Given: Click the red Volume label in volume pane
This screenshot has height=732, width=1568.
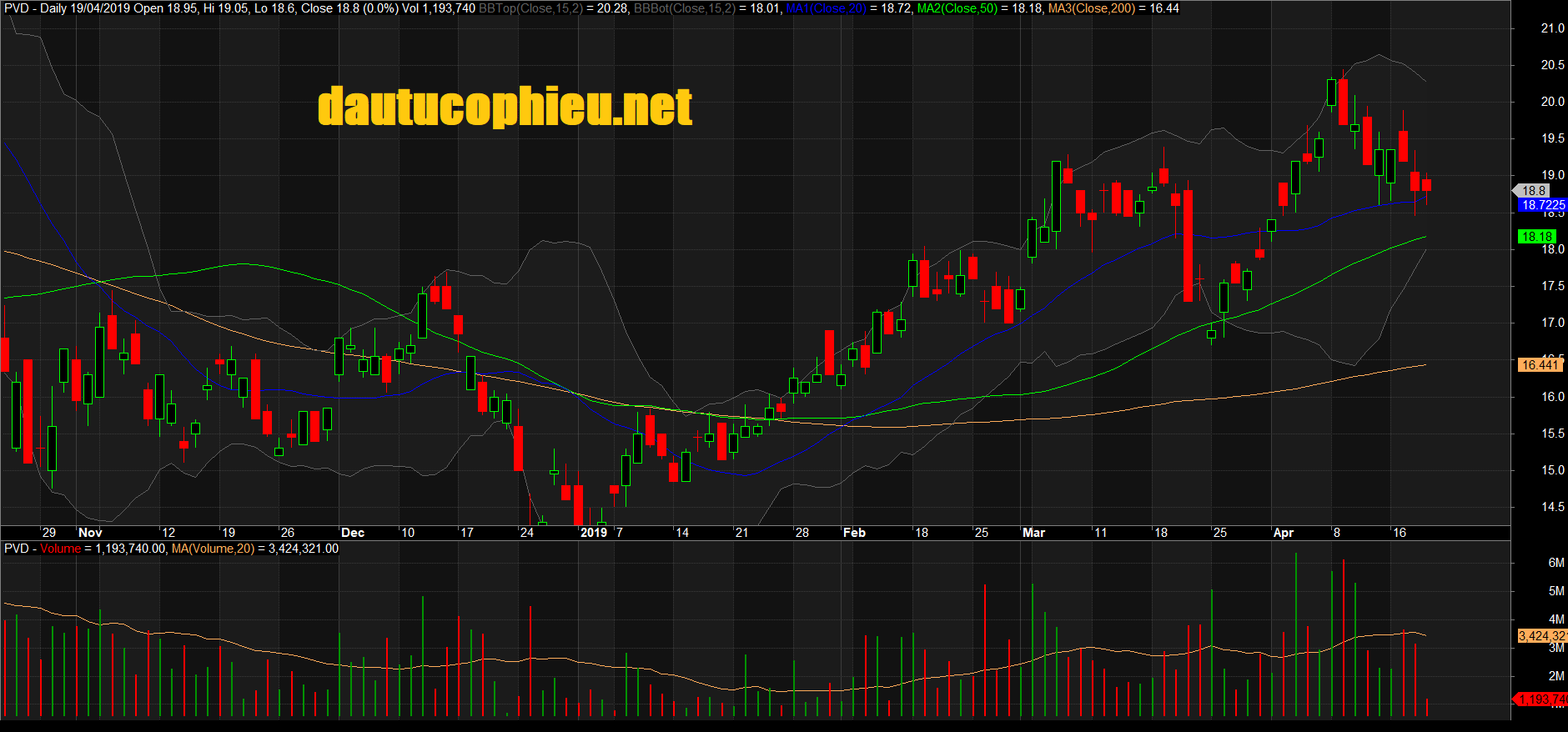Looking at the screenshot, I should (x=60, y=549).
